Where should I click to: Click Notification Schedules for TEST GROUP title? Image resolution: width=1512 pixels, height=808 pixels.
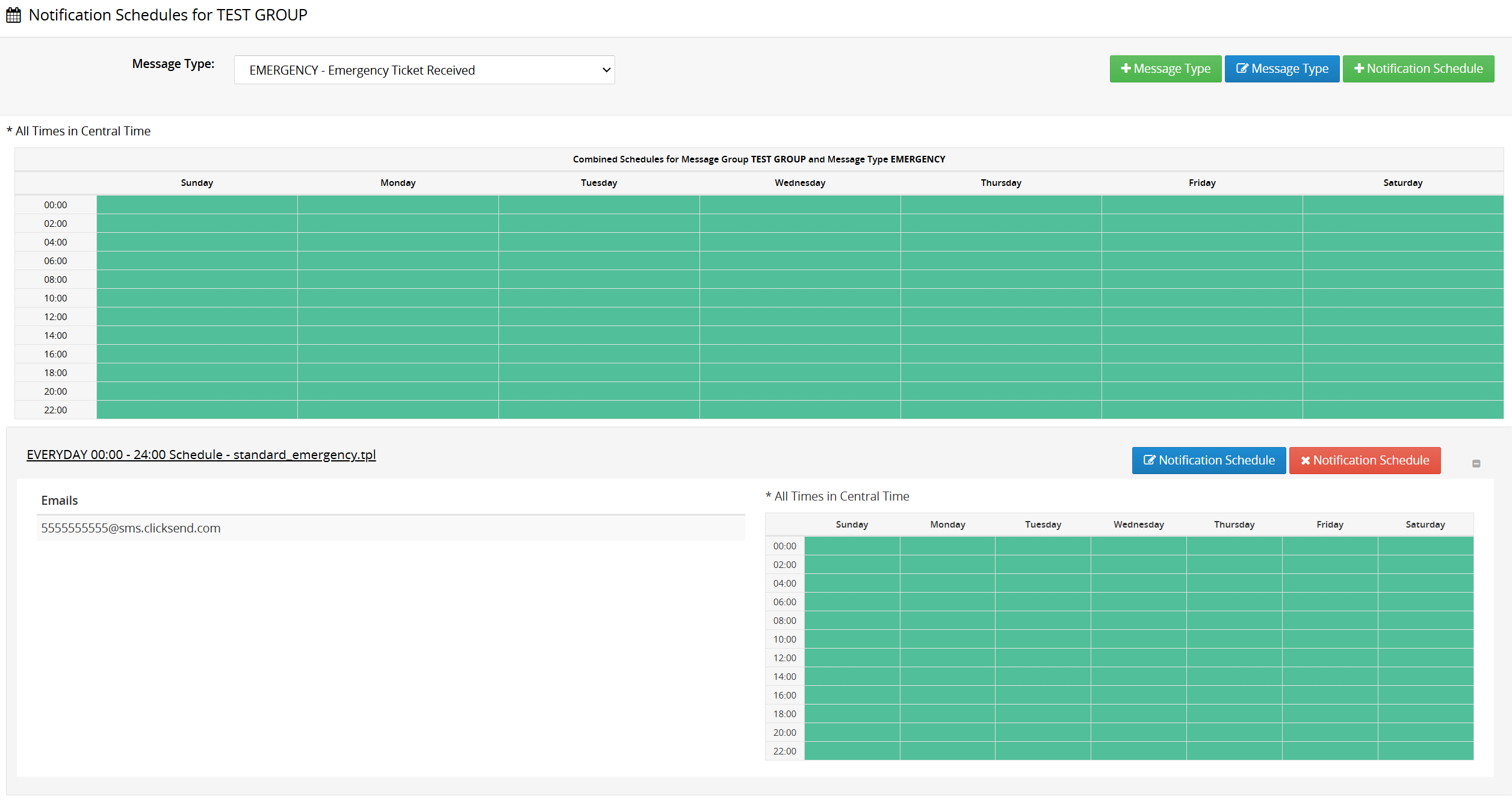(168, 15)
